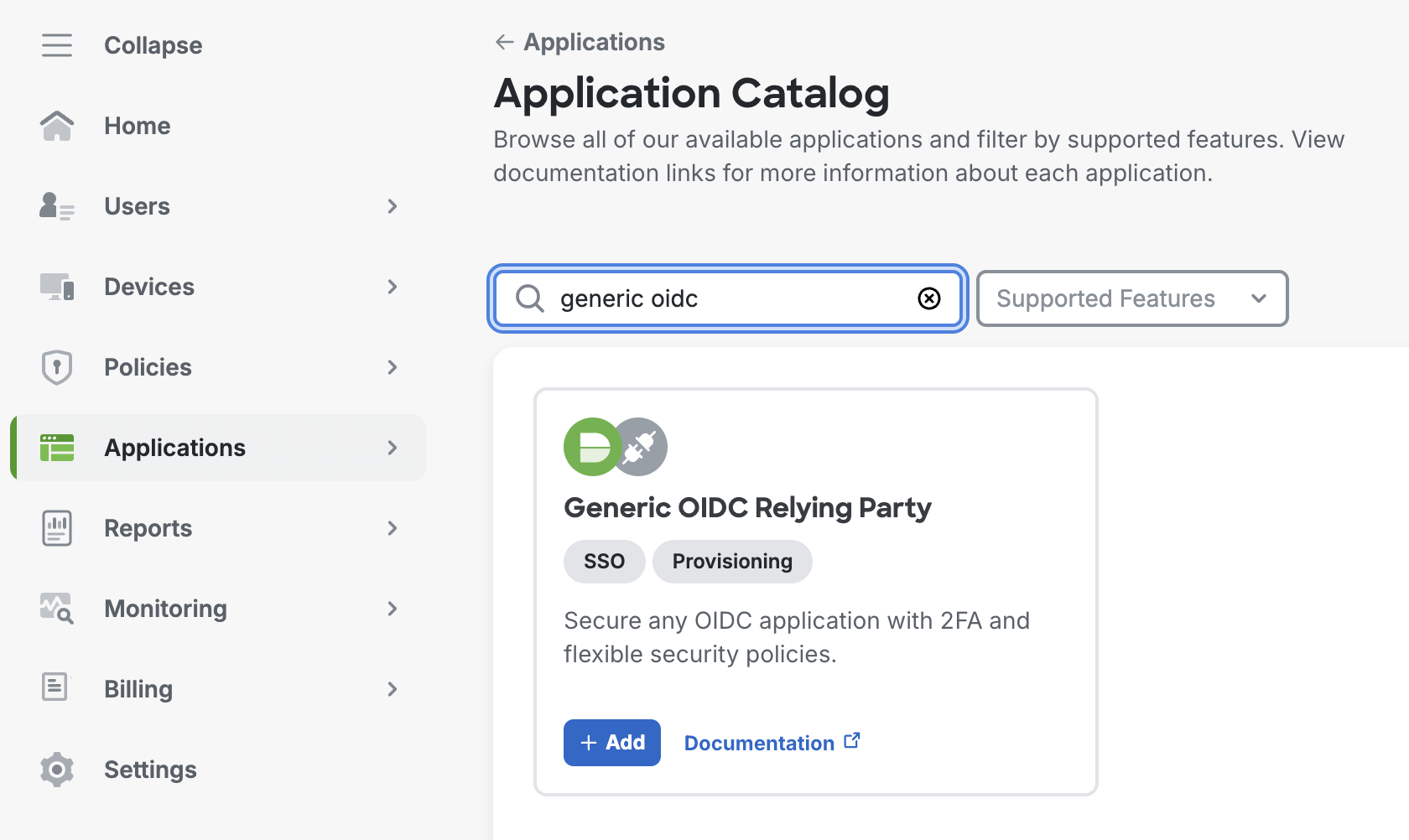
Task: Clear the search field with X icon
Action: 929,298
